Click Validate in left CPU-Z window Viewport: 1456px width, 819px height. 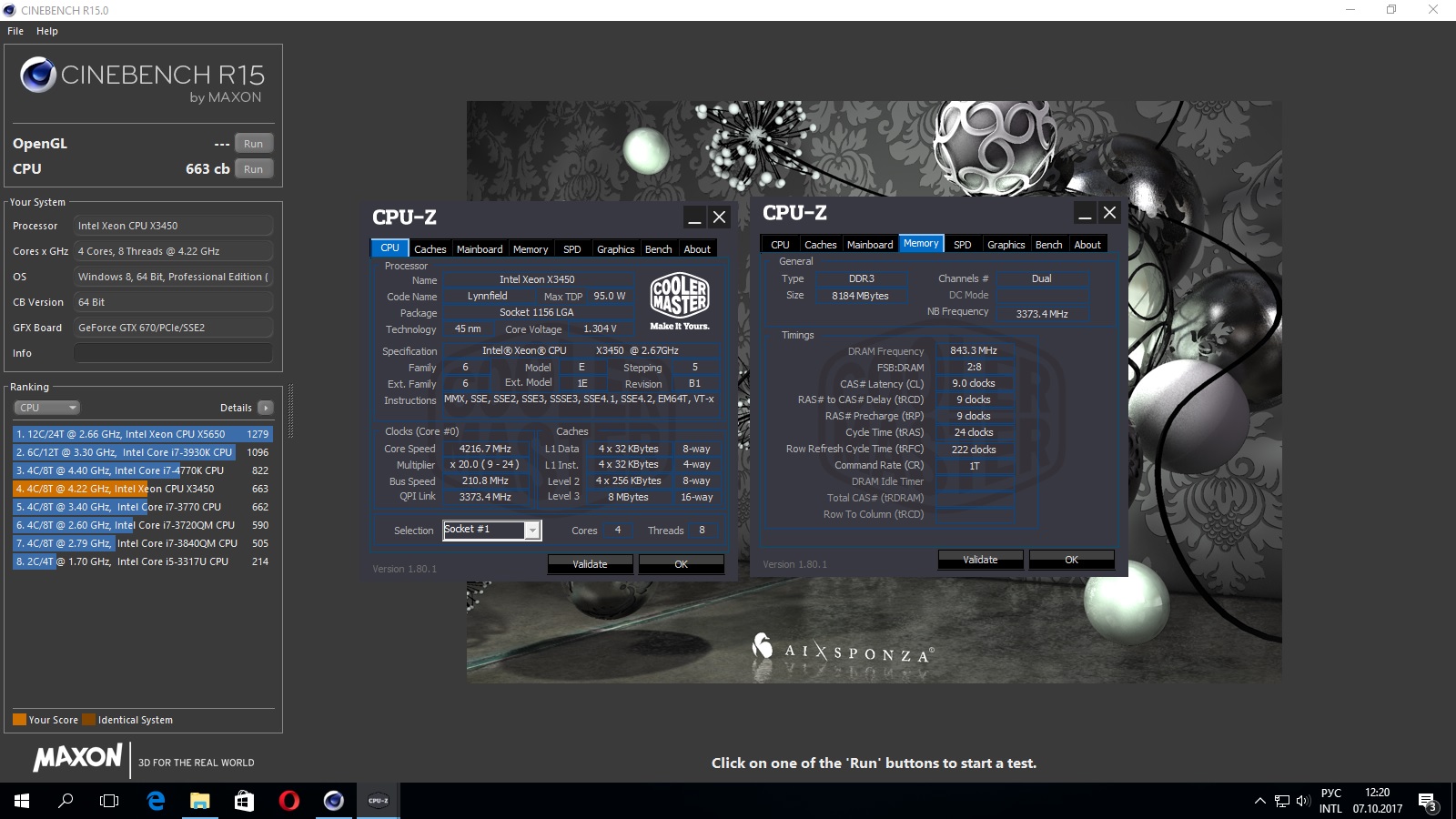(591, 564)
